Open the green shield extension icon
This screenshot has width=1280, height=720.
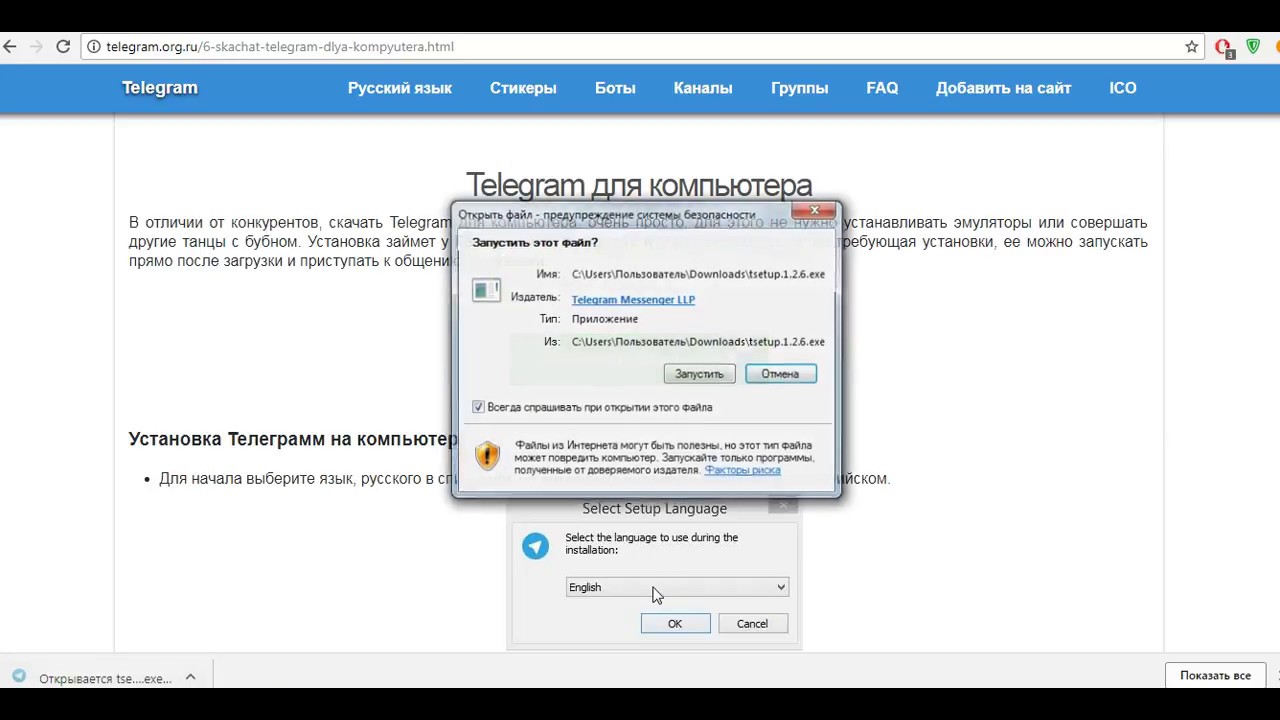tap(1253, 46)
